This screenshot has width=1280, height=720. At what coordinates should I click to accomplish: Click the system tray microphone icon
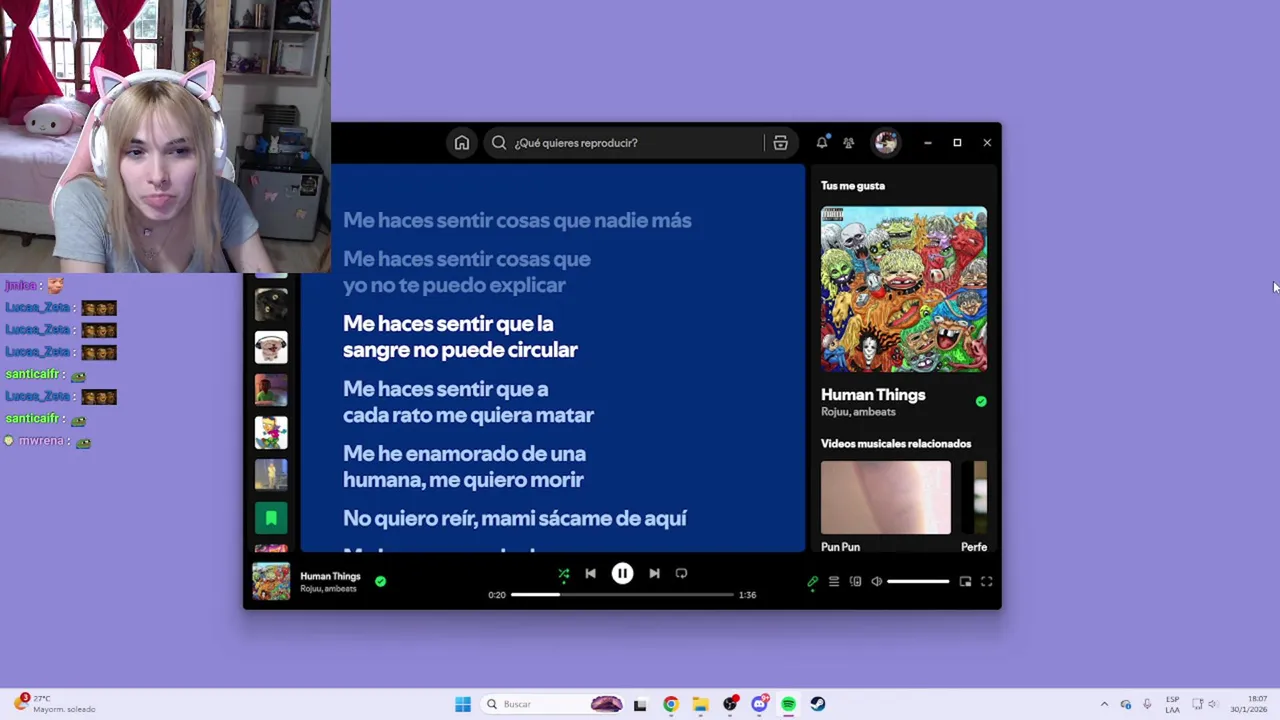click(1147, 704)
